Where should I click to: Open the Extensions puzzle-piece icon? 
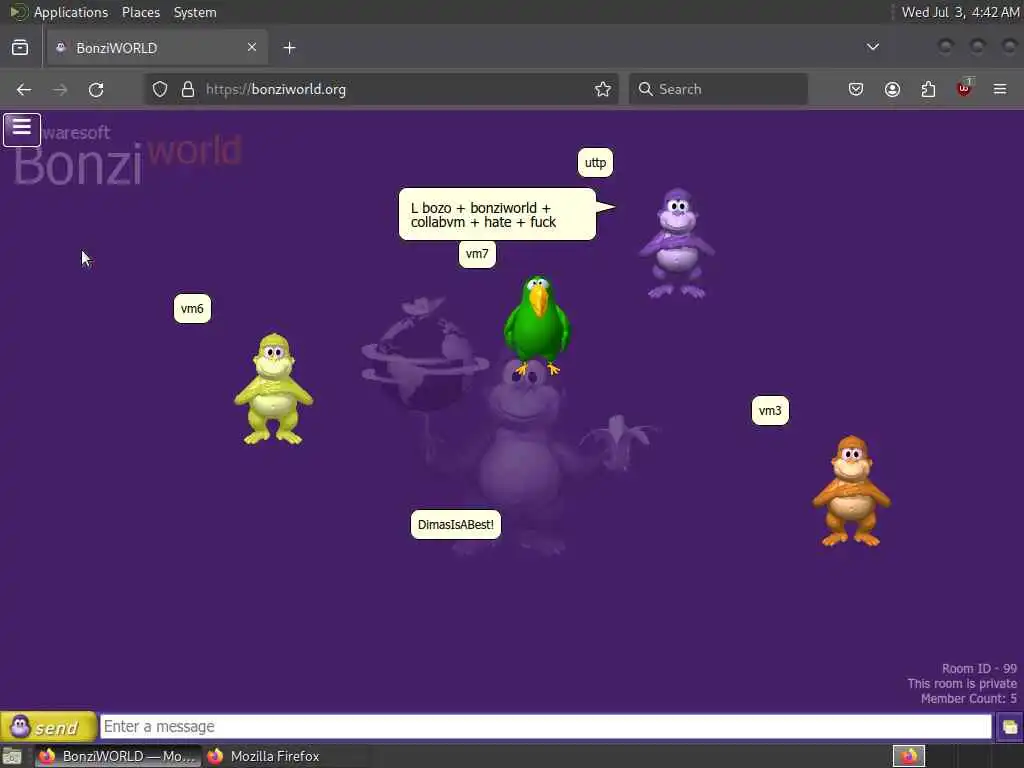pos(928,89)
